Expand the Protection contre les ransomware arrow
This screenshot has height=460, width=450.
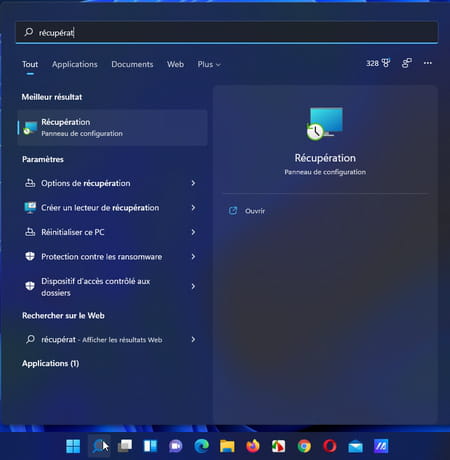click(193, 257)
